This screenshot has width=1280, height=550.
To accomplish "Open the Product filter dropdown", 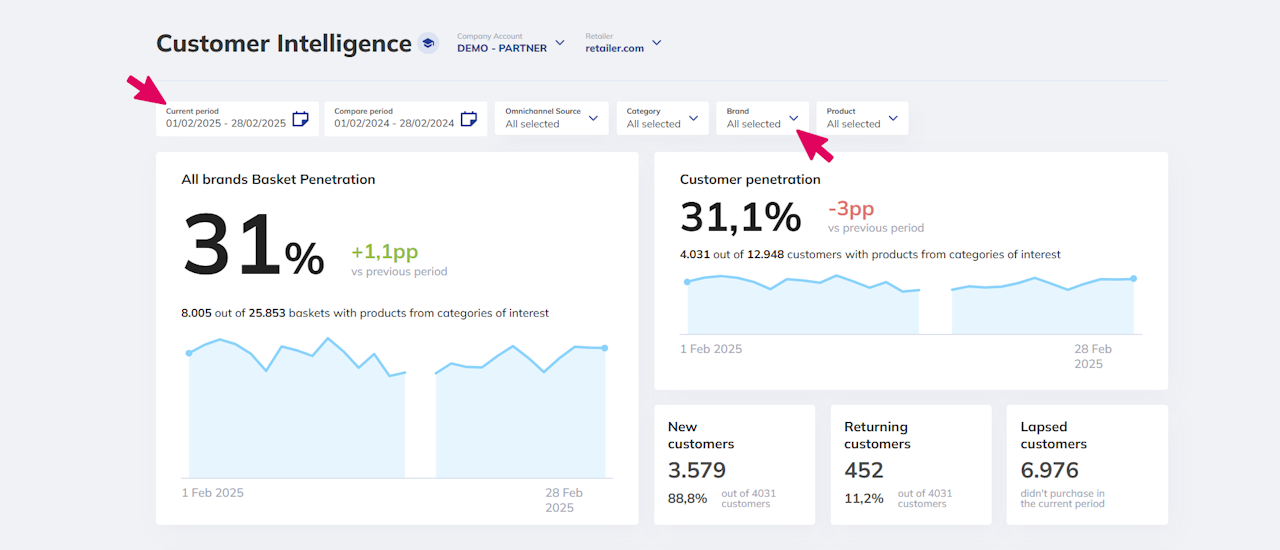I will coord(862,118).
